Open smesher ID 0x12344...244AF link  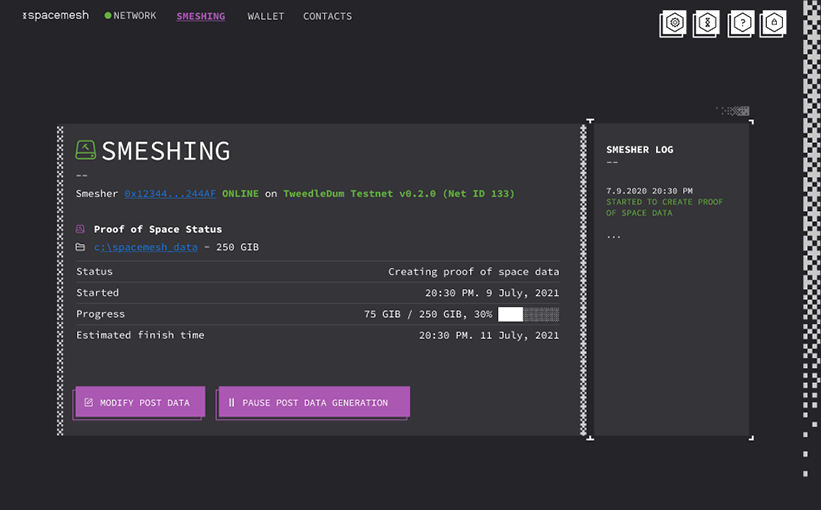point(170,194)
